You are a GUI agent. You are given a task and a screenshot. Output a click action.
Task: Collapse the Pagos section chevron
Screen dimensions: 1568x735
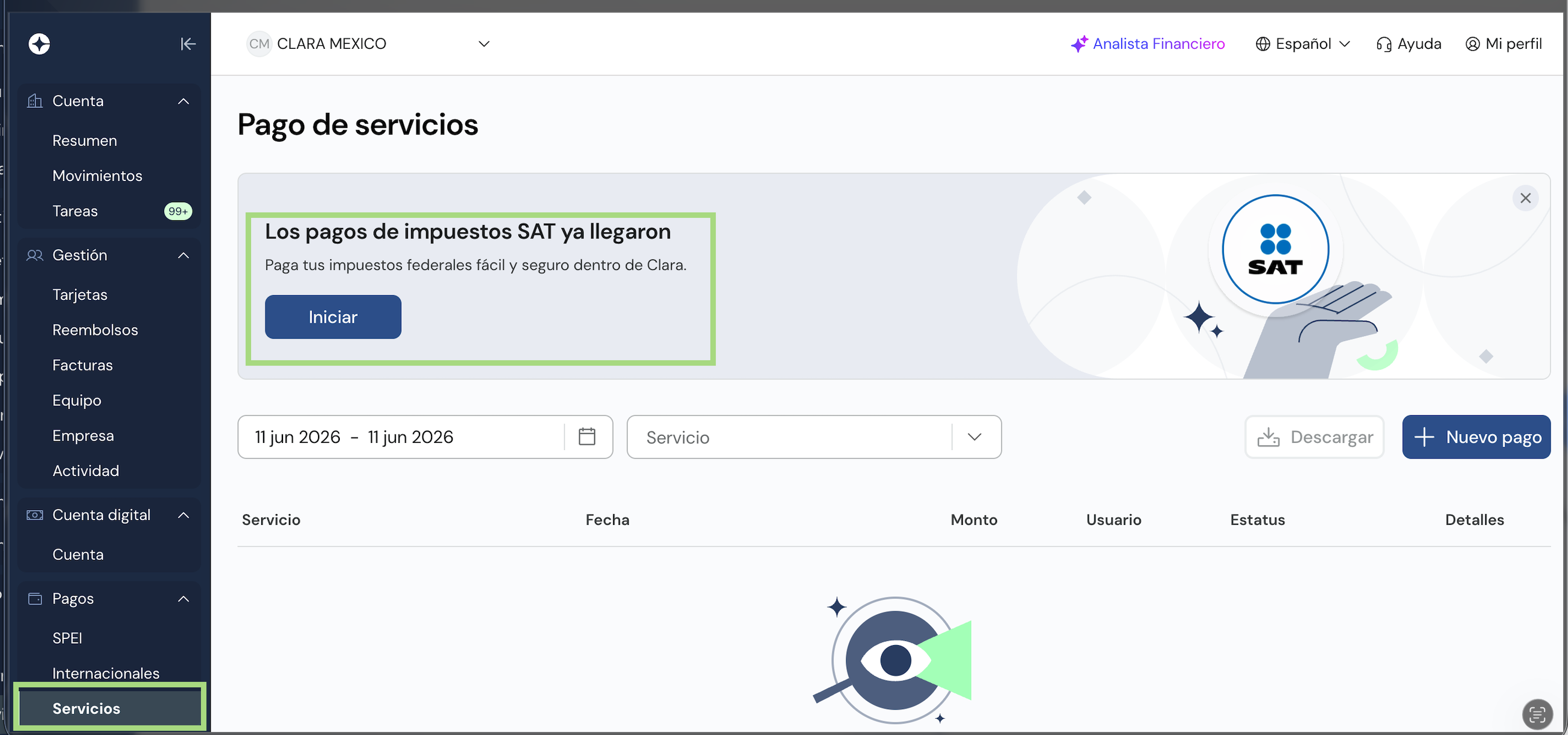(x=183, y=599)
